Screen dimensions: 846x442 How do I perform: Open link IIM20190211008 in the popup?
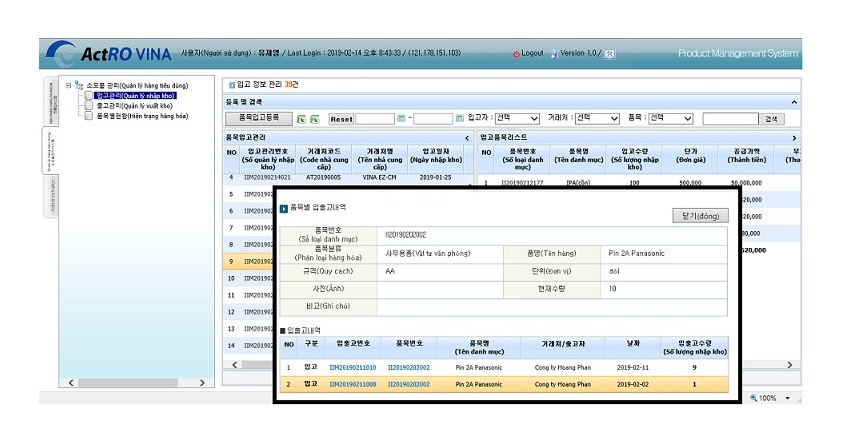pos(352,384)
